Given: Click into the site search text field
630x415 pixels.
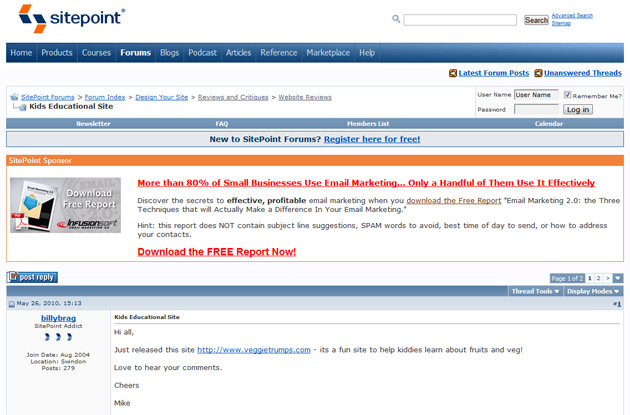Looking at the screenshot, I should pos(460,20).
